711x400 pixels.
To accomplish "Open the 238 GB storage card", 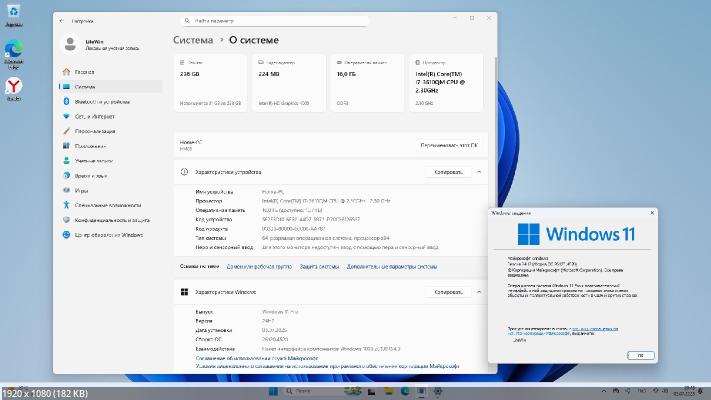I will pos(210,83).
